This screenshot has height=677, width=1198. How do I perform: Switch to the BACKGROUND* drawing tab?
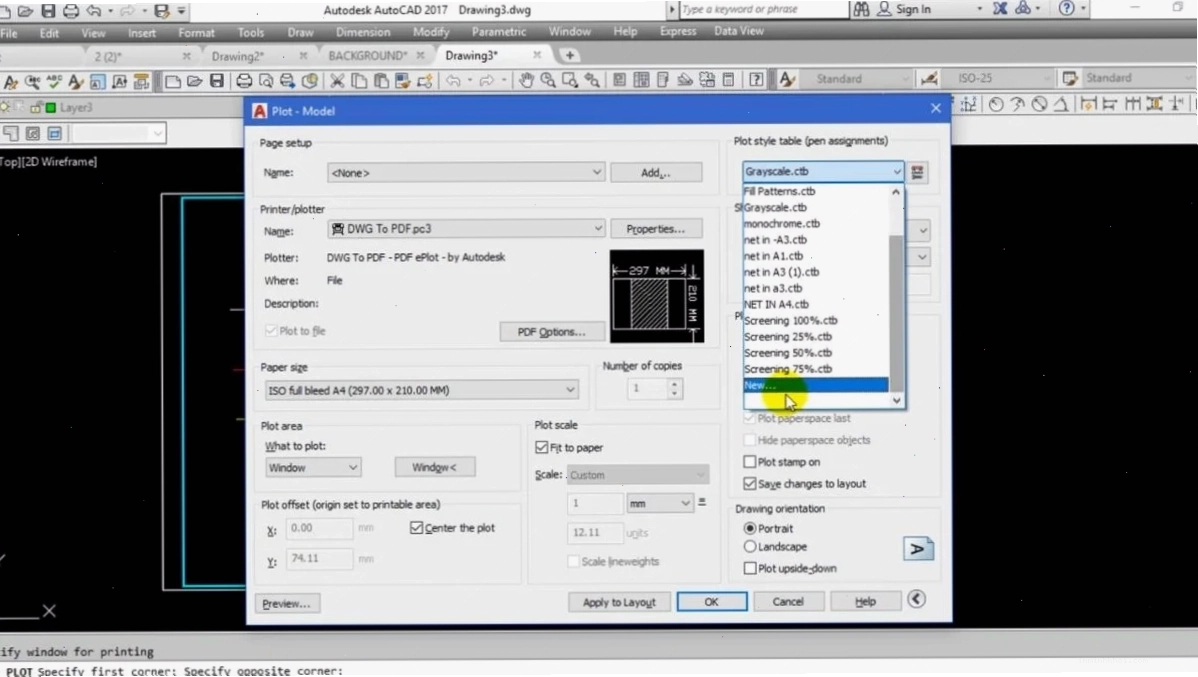[x=367, y=56]
